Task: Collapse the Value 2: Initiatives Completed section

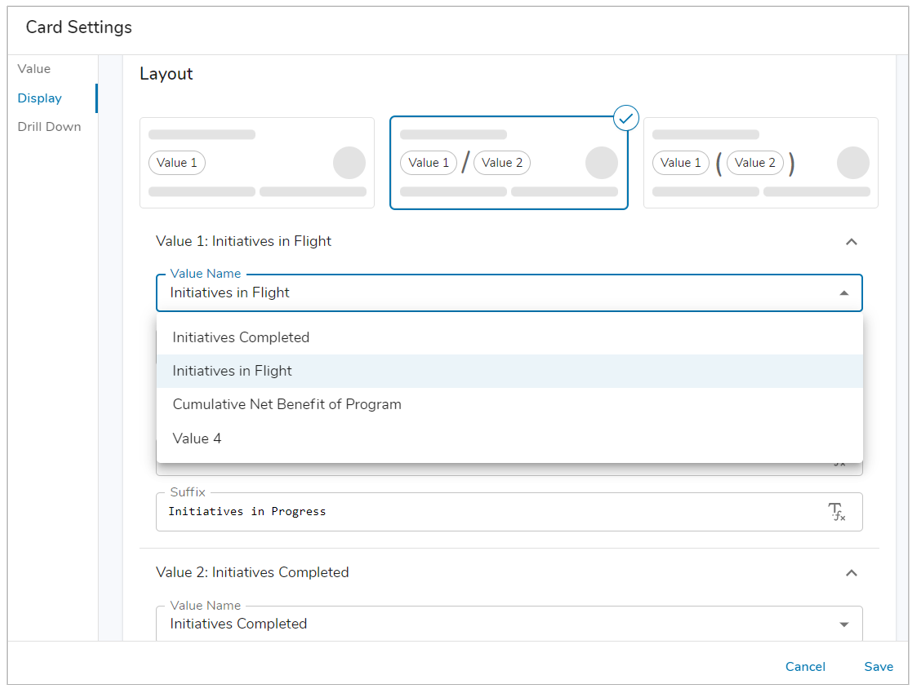Action: (x=851, y=572)
